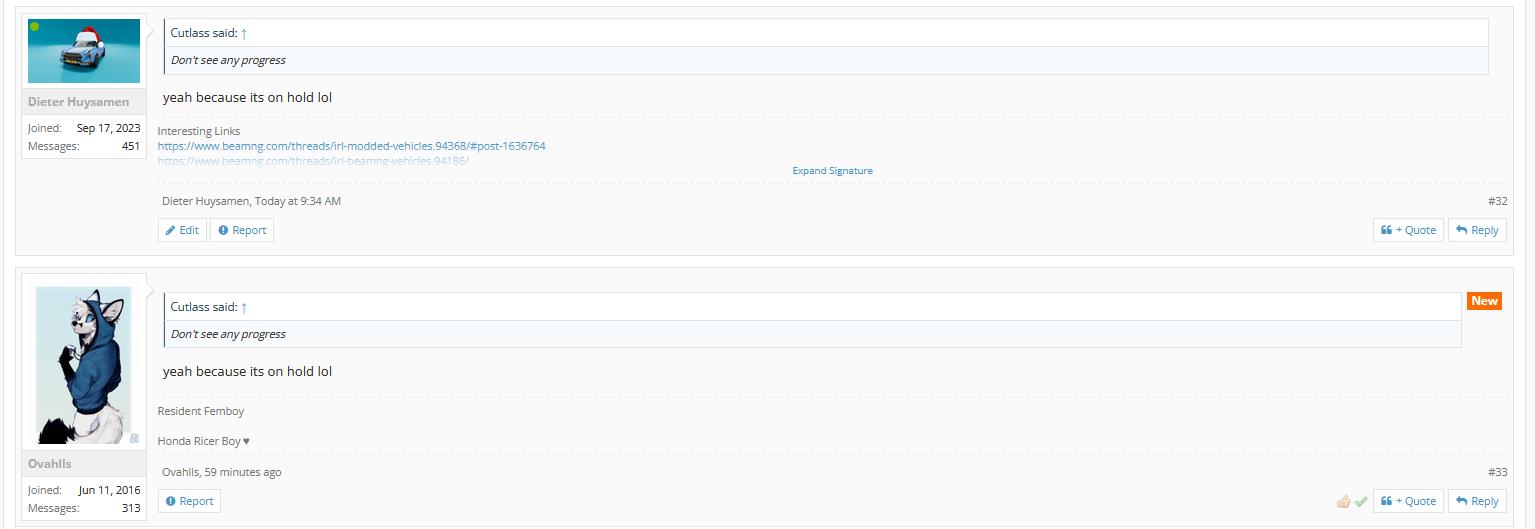This screenshot has height=529, width=1535.
Task: Open post permalink #32
Action: click(1497, 201)
